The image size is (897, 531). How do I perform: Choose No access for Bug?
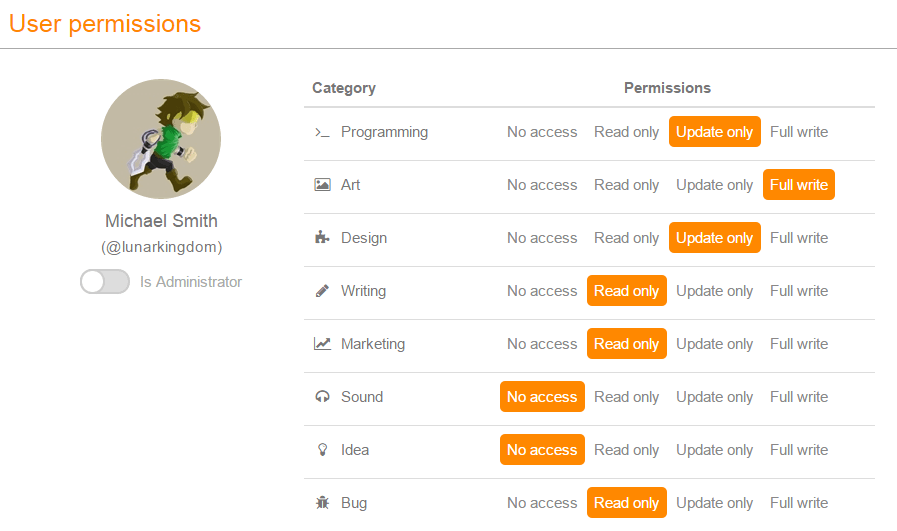click(542, 503)
